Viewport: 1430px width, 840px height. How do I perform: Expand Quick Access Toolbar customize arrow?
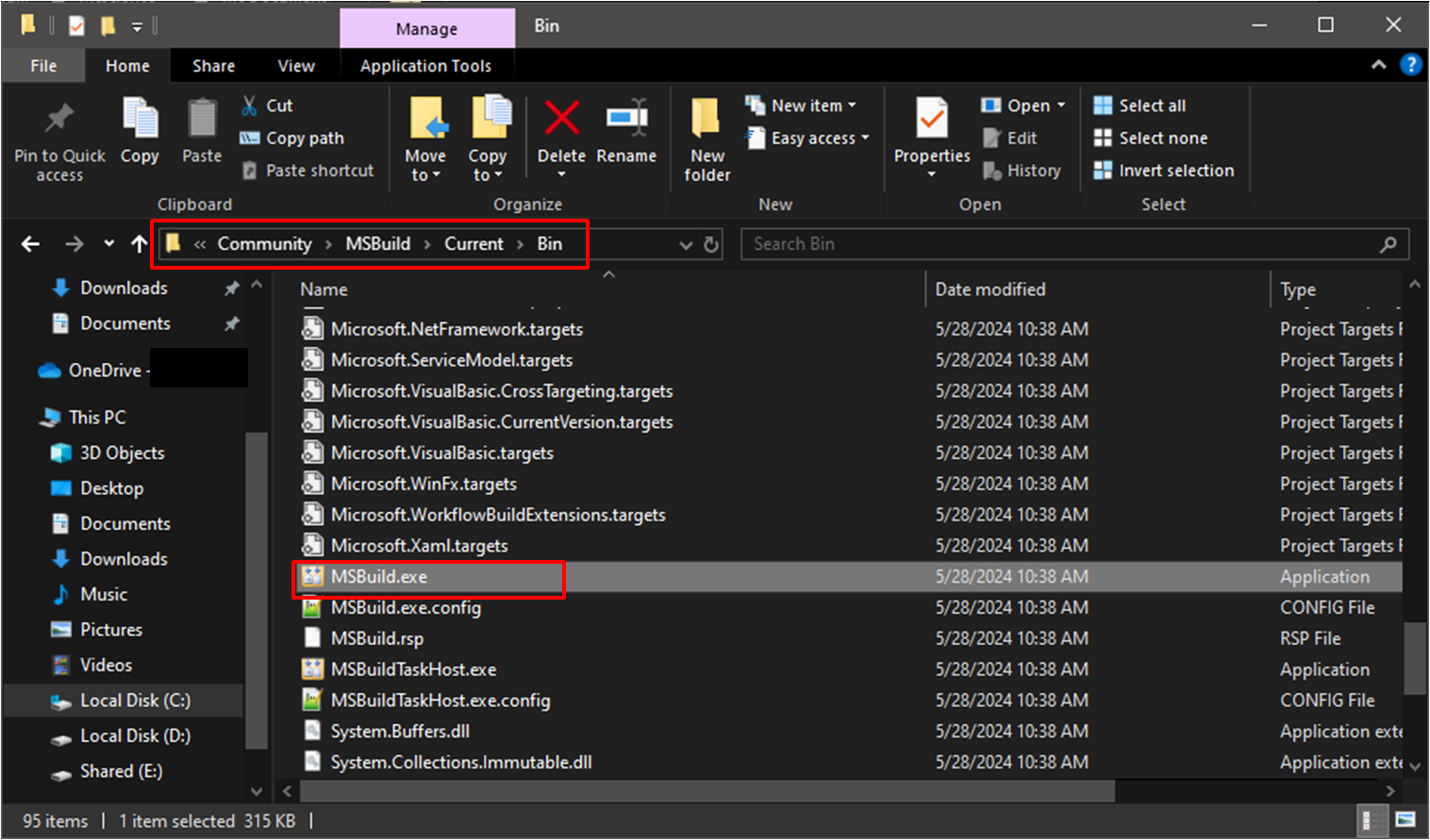click(x=137, y=27)
